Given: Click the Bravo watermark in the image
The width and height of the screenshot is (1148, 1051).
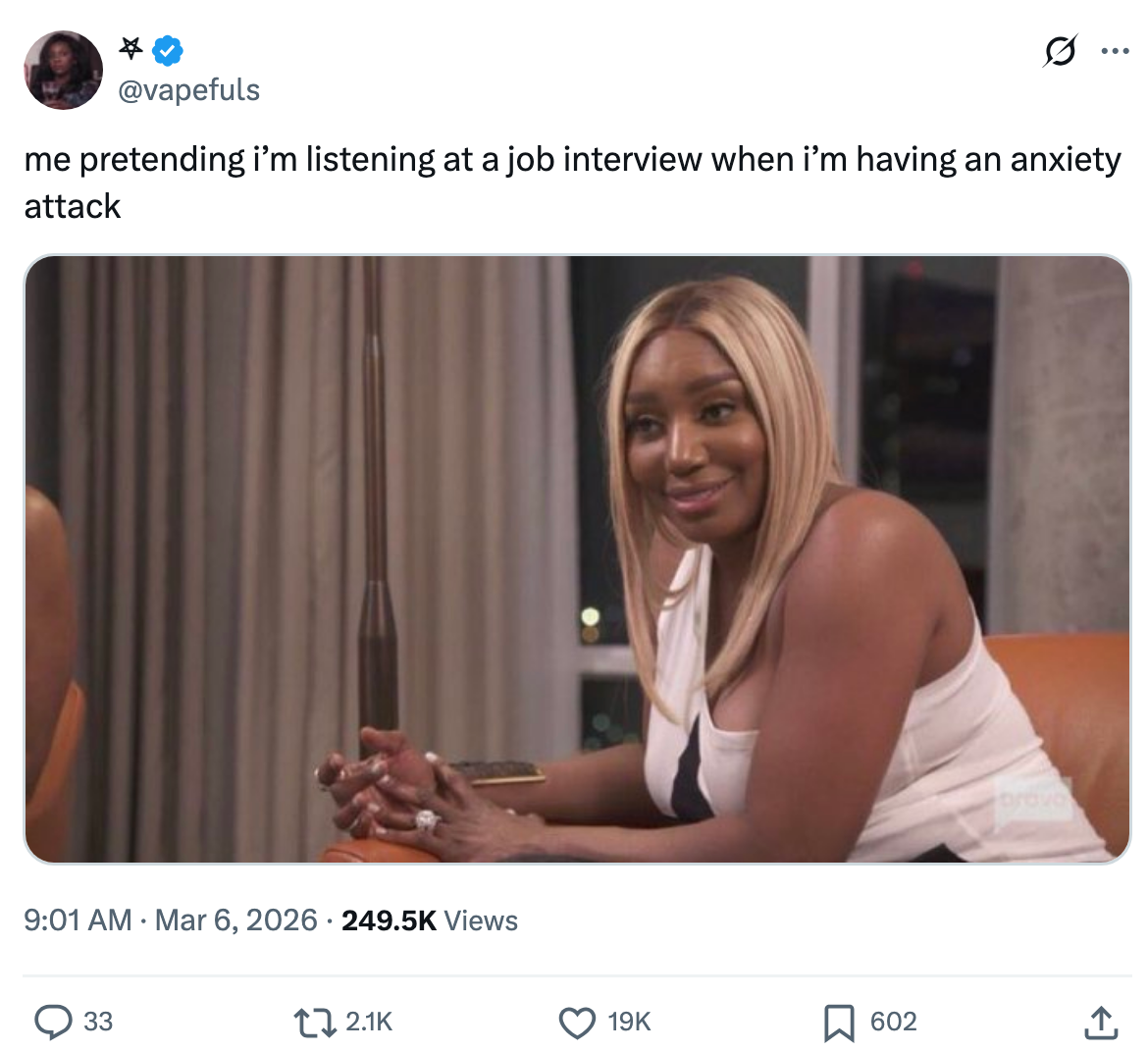Looking at the screenshot, I should pyautogui.click(x=1032, y=804).
